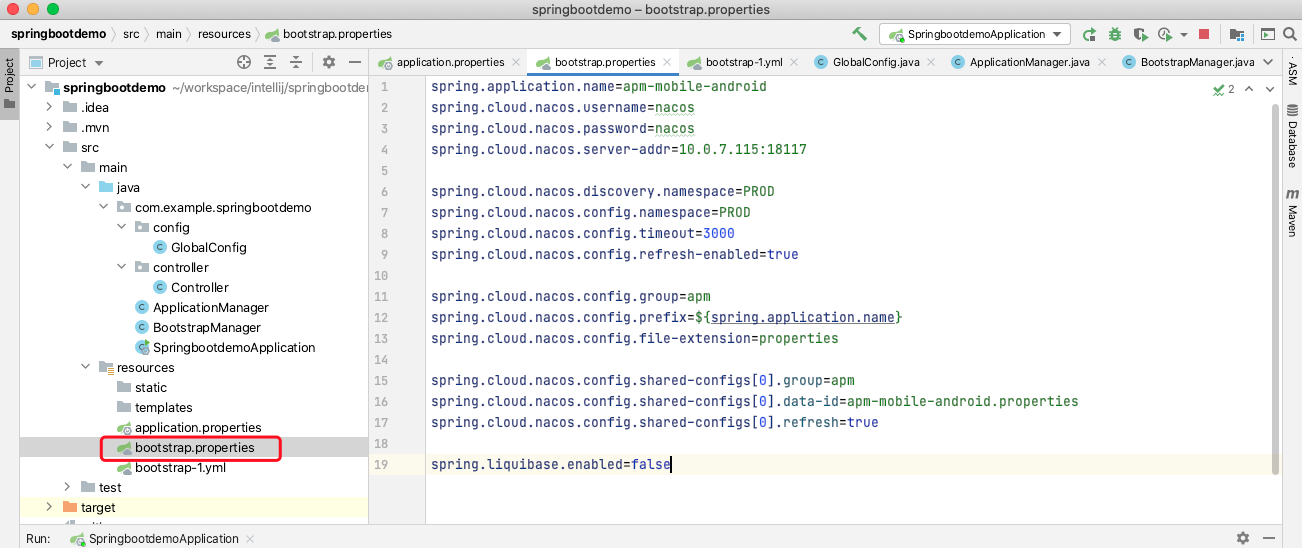Image resolution: width=1302 pixels, height=548 pixels.
Task: Open the Database tool window
Action: tap(1292, 136)
